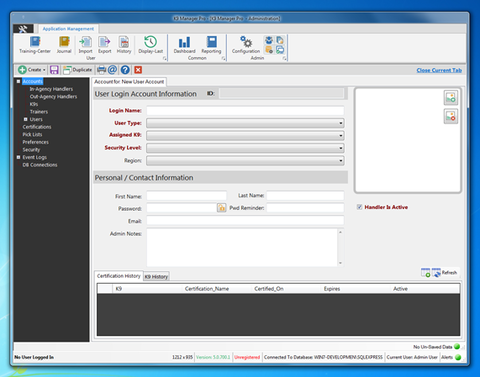Select the Application Management ribbon tab
The image size is (480, 377).
click(68, 29)
